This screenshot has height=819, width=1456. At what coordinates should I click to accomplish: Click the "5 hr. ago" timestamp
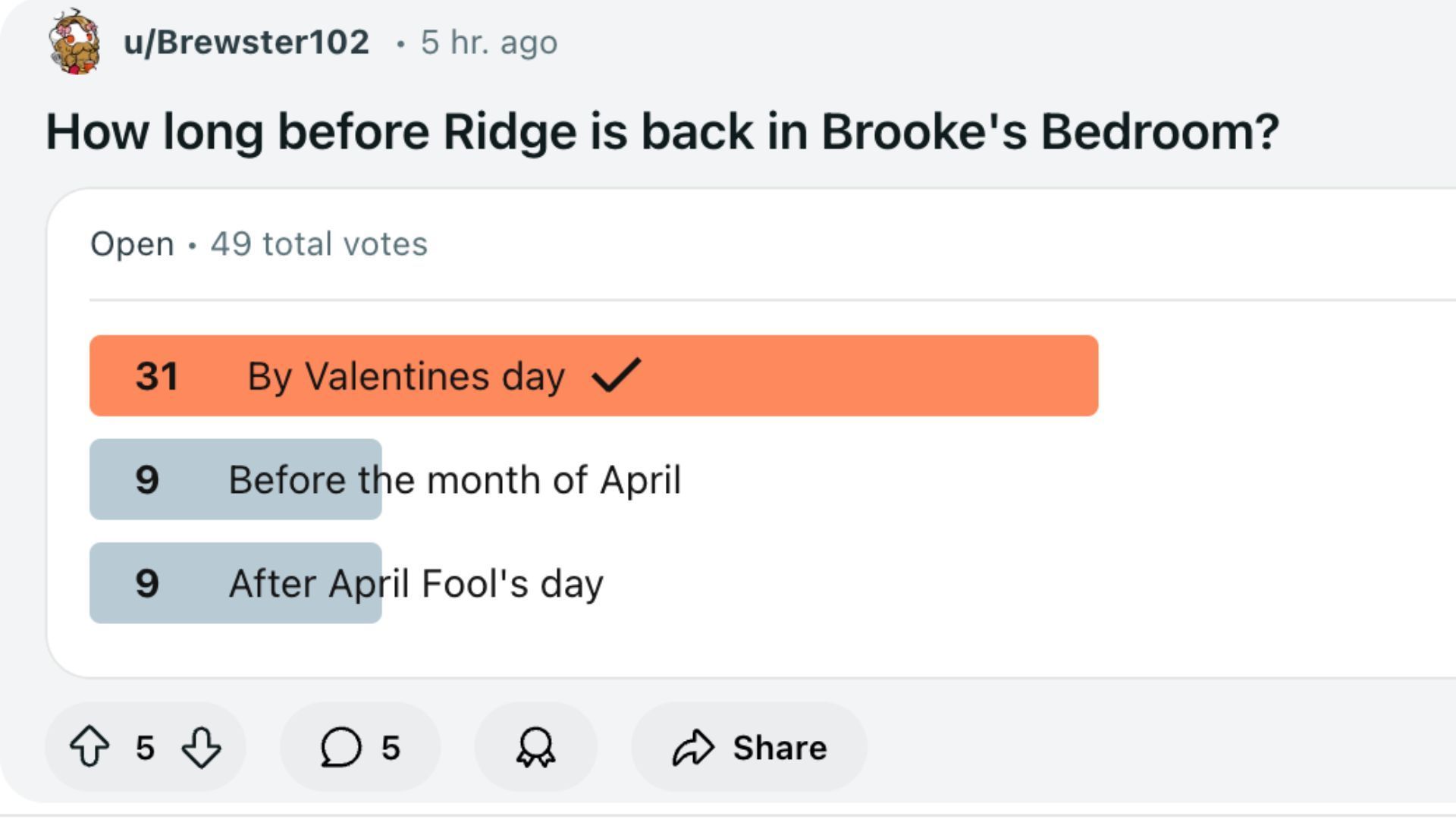[x=489, y=42]
